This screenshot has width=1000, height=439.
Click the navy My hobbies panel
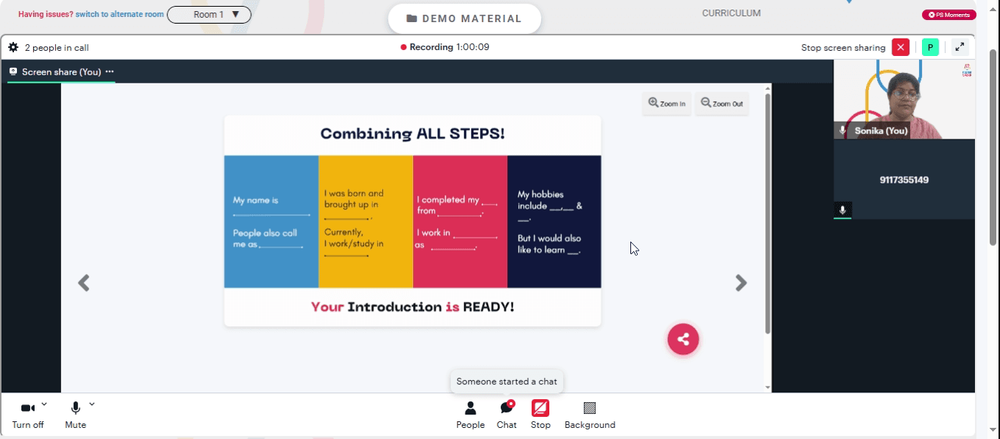tap(554, 221)
